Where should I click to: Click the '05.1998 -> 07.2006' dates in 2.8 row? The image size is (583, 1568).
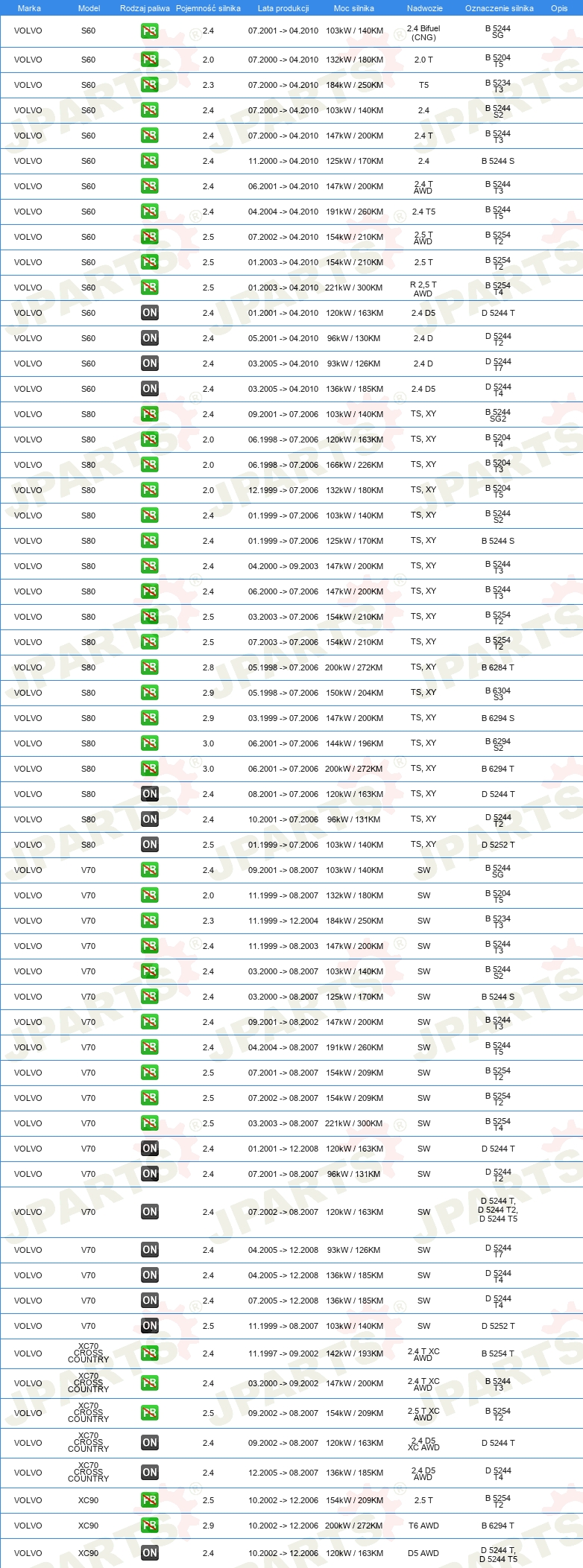(283, 667)
